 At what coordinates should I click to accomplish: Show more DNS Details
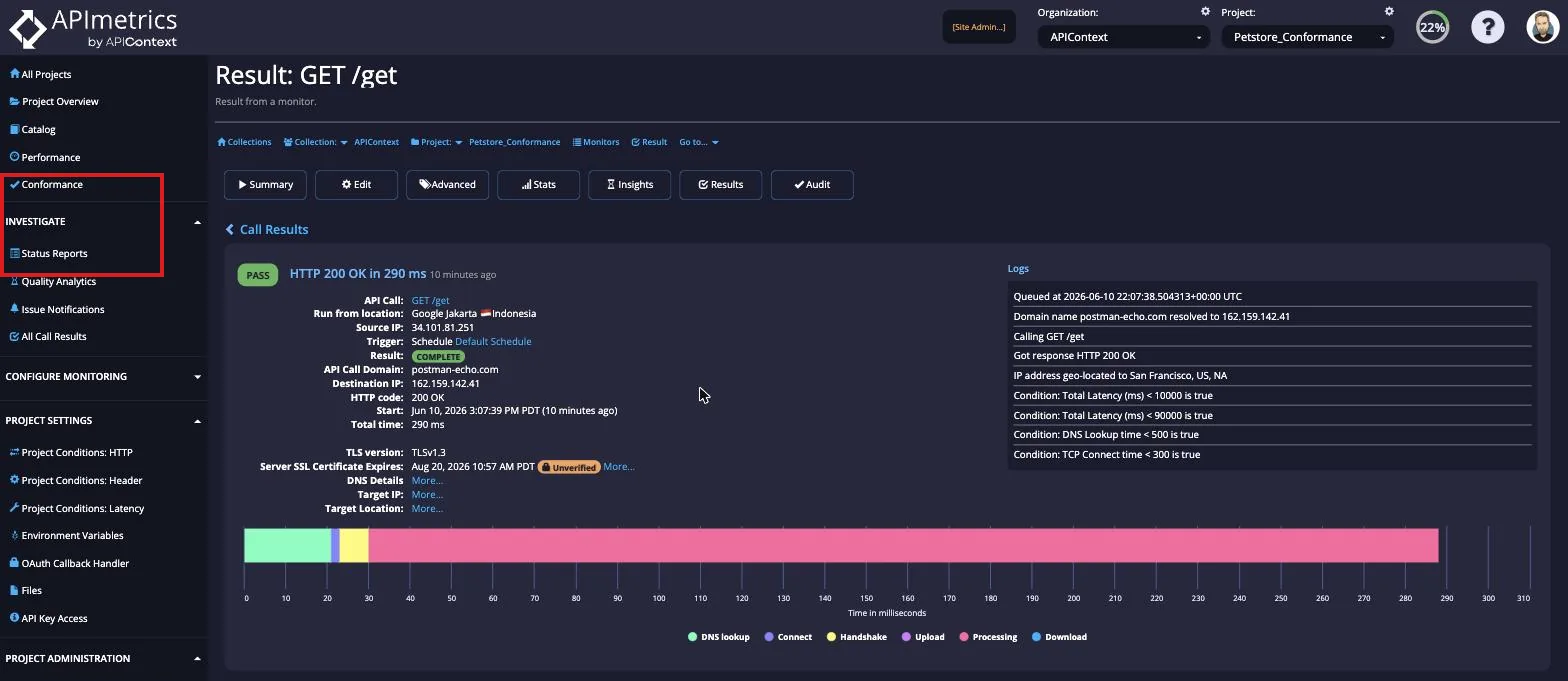tap(427, 481)
